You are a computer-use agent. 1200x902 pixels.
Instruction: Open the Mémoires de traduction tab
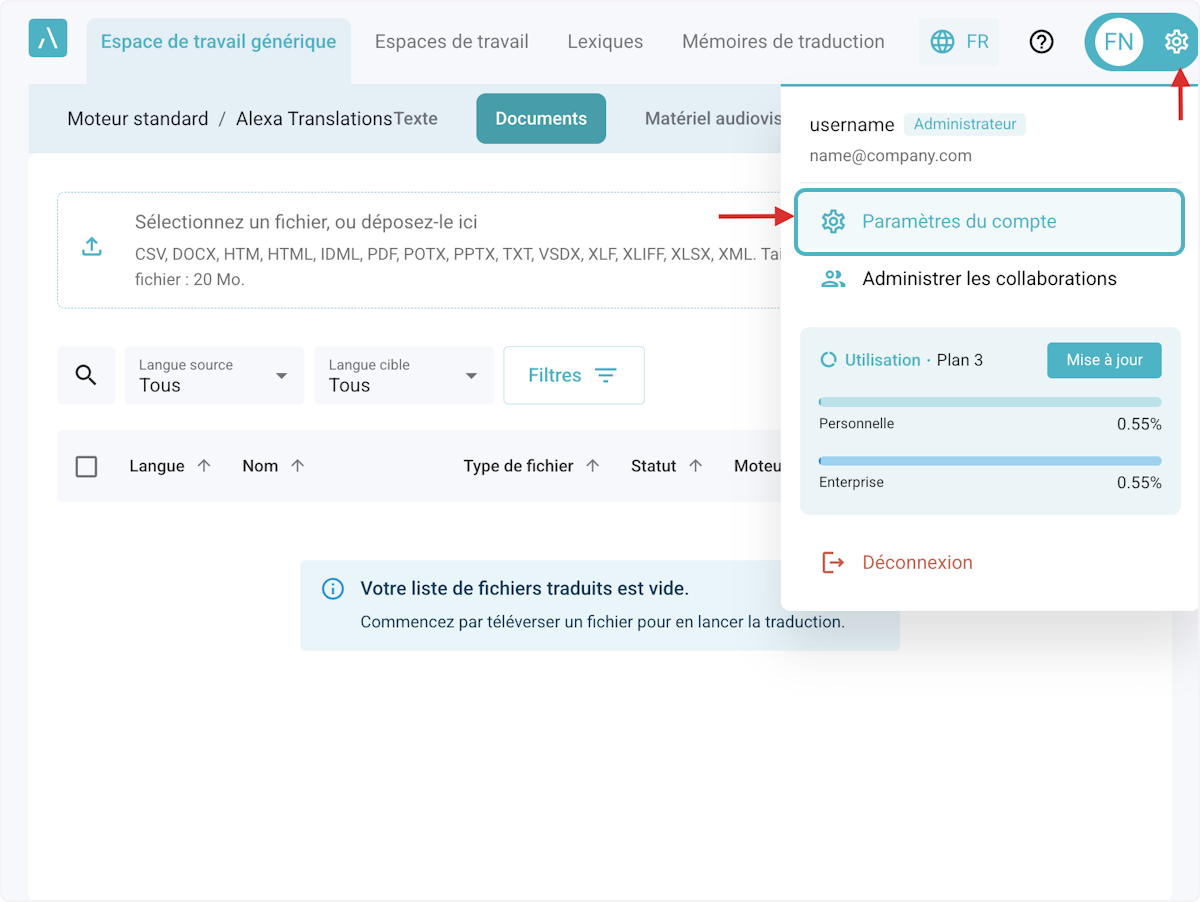pyautogui.click(x=783, y=42)
